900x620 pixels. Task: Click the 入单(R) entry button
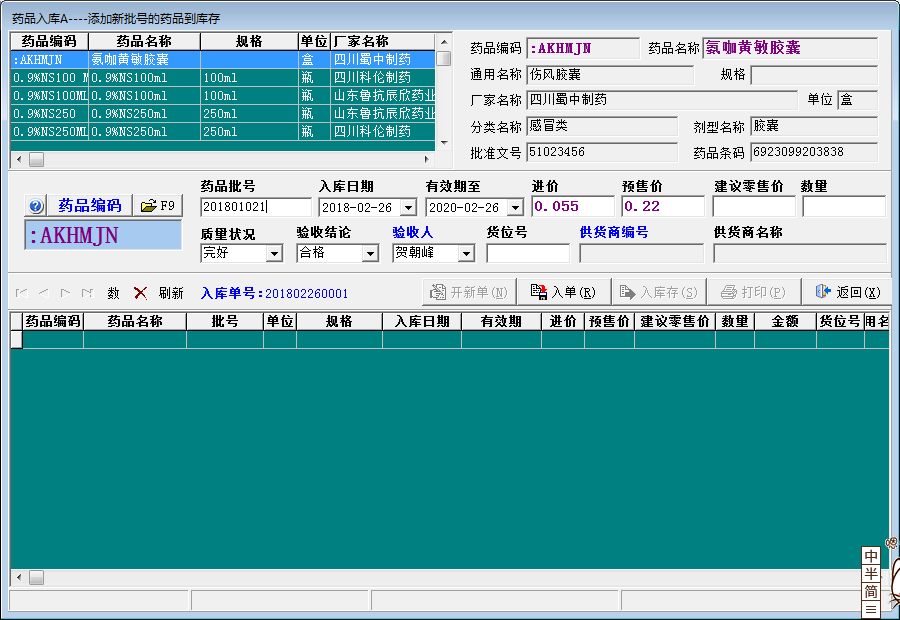click(564, 292)
